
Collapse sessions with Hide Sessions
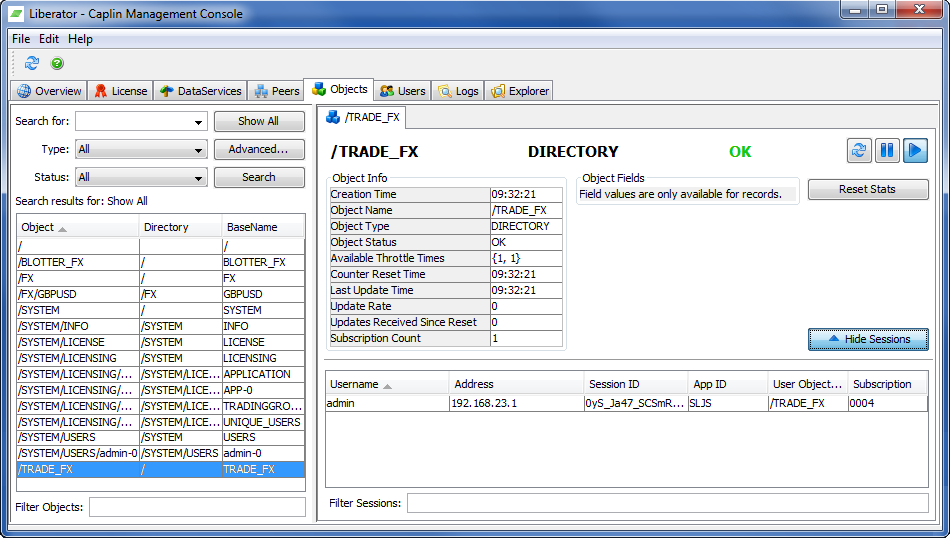click(x=868, y=339)
